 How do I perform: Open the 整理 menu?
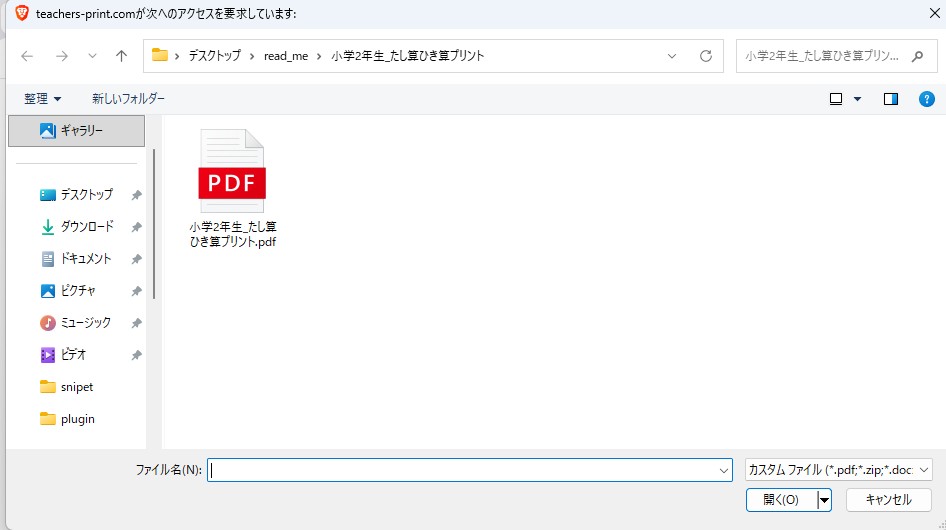(x=42, y=98)
